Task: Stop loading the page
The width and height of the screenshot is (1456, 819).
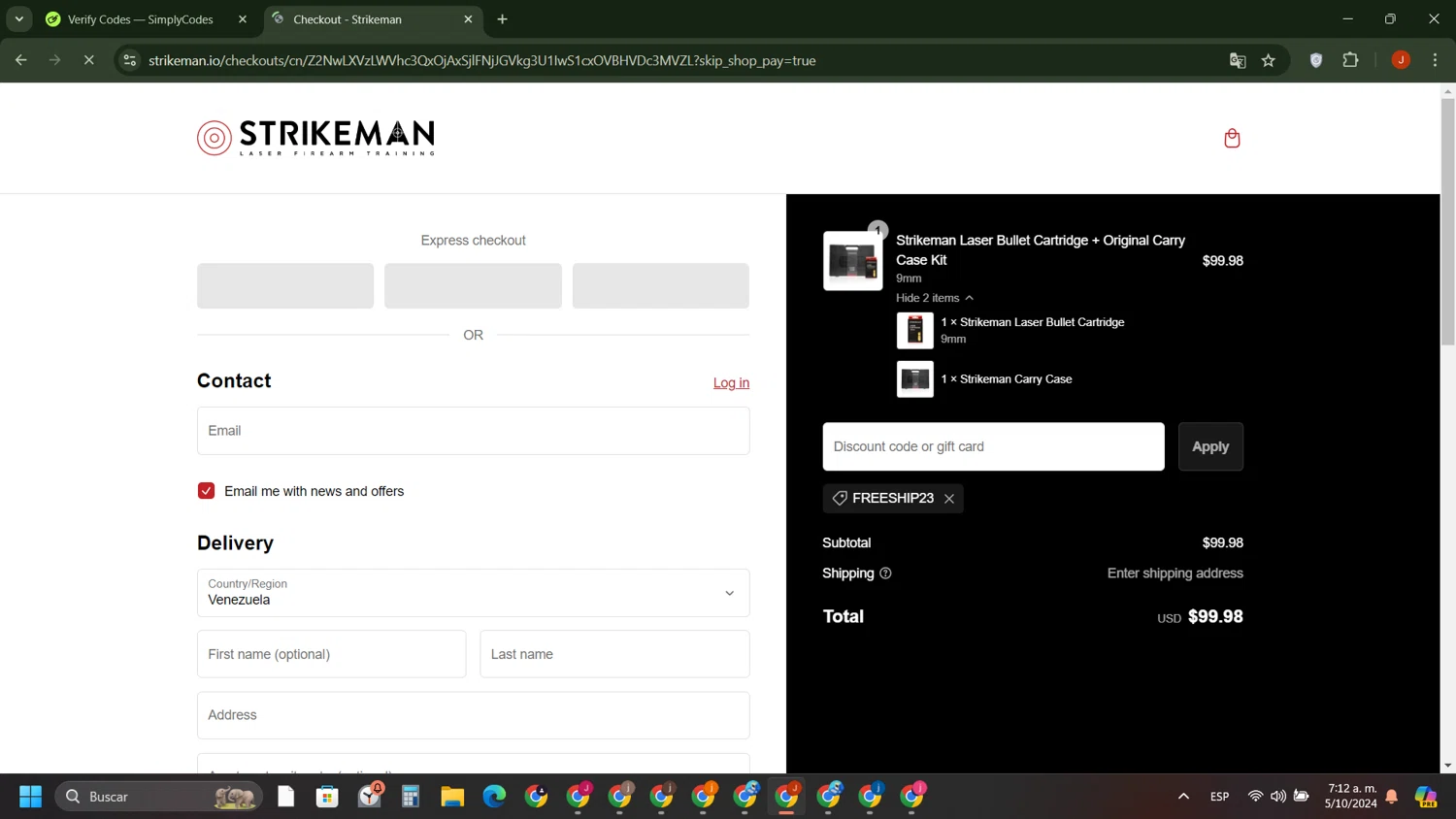Action: pos(88,60)
